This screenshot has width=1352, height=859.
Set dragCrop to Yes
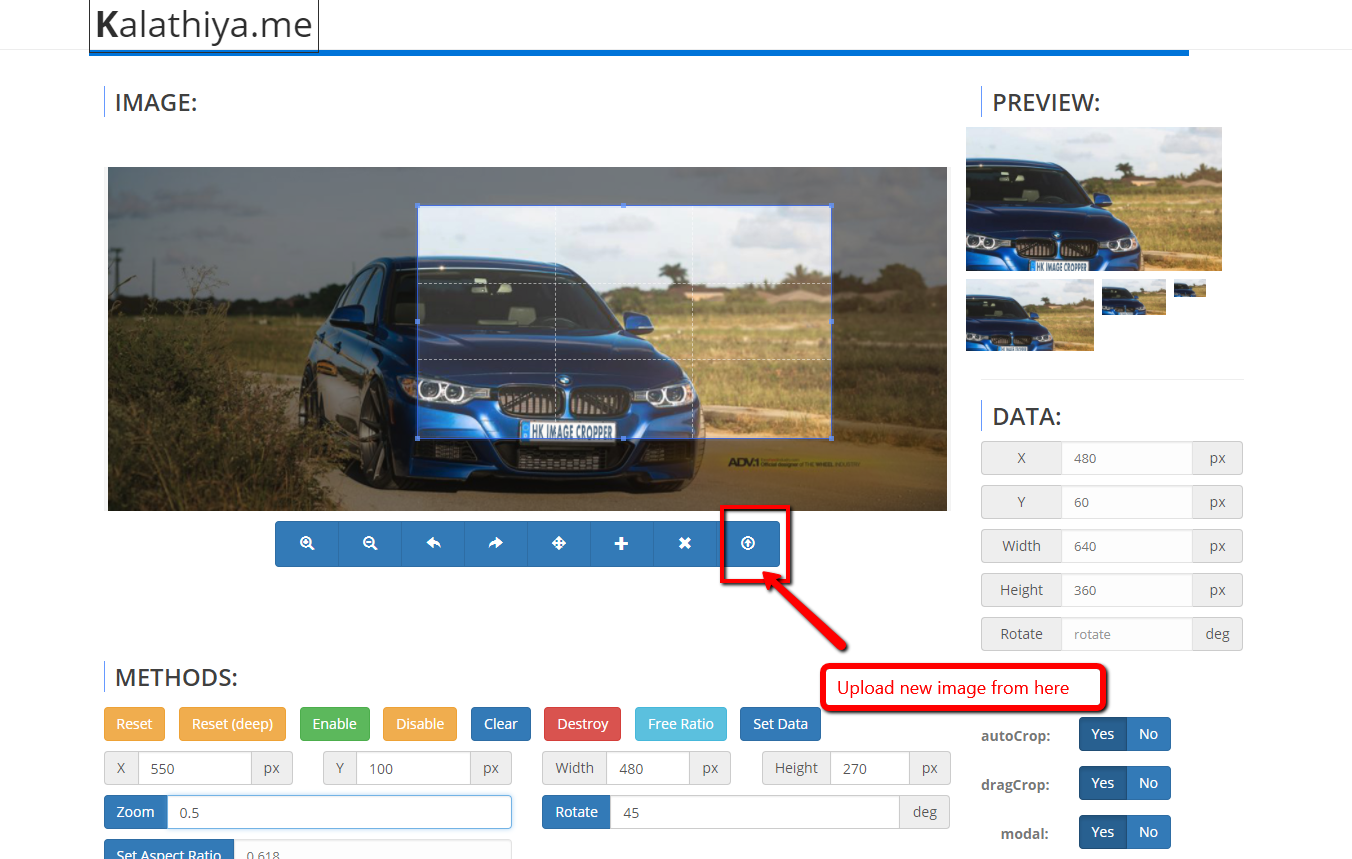[1102, 783]
